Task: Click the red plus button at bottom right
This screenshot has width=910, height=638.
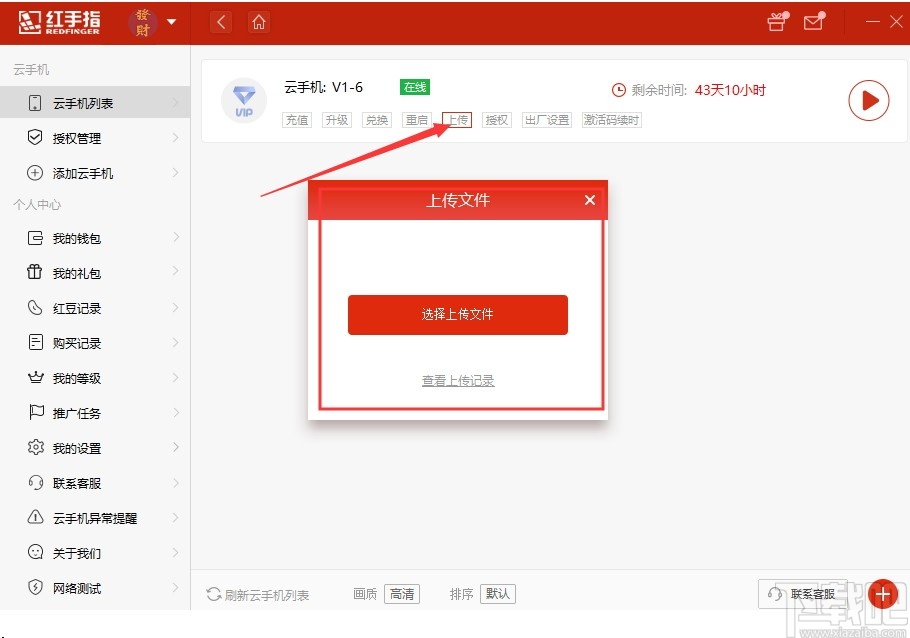Action: coord(883,593)
